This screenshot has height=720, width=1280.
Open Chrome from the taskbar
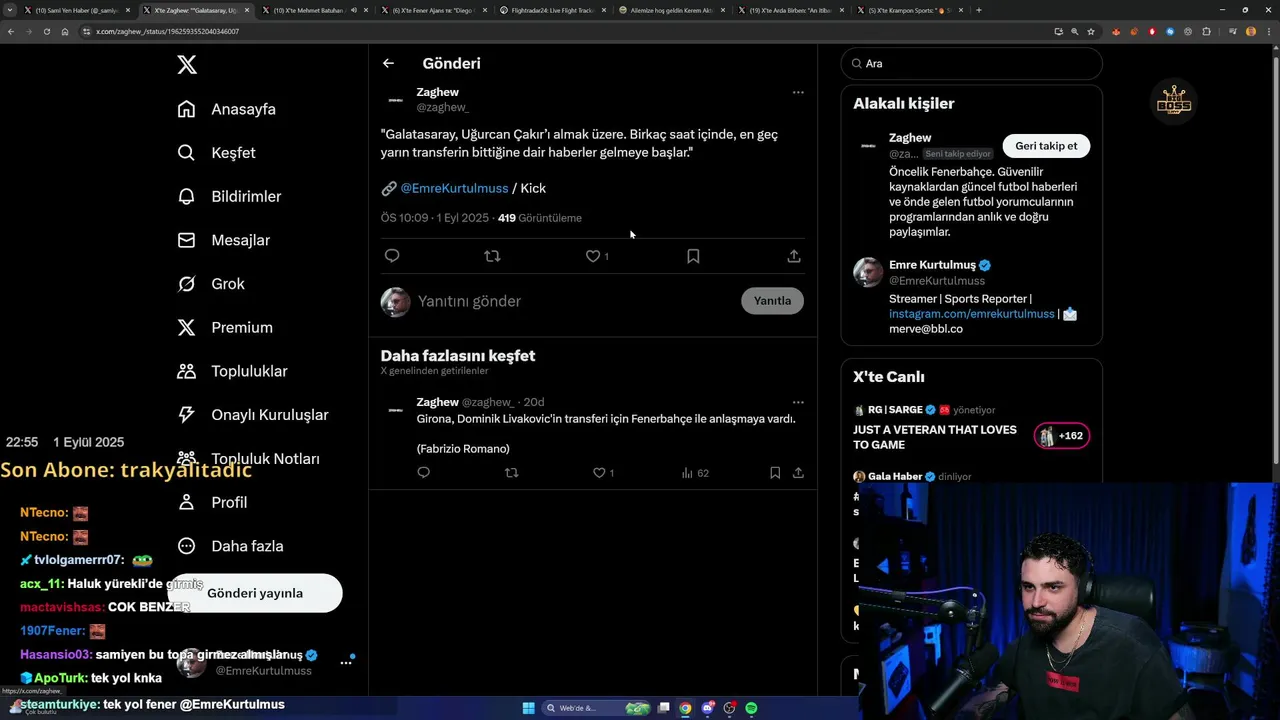pos(685,709)
